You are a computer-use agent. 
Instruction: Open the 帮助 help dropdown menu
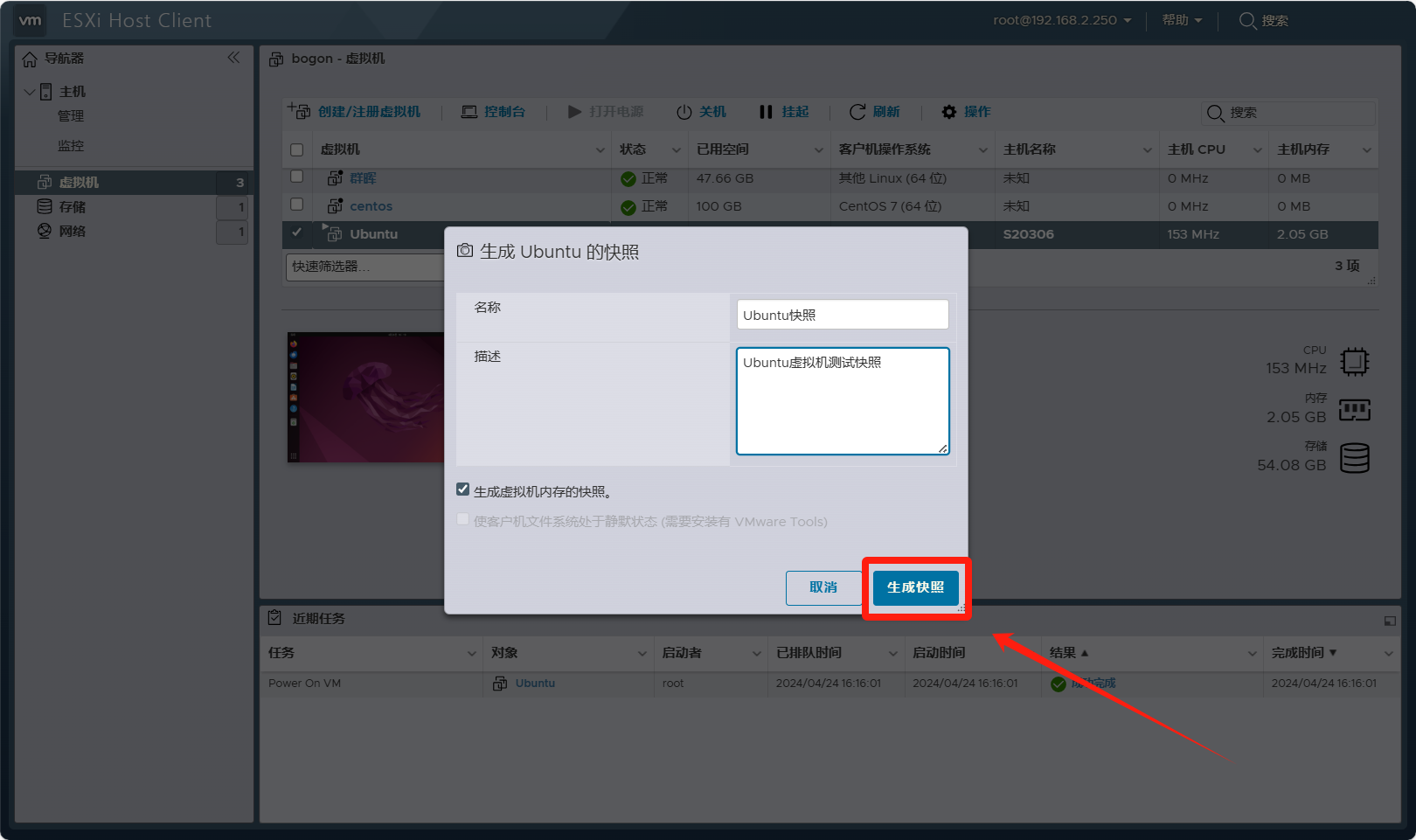coord(1182,20)
